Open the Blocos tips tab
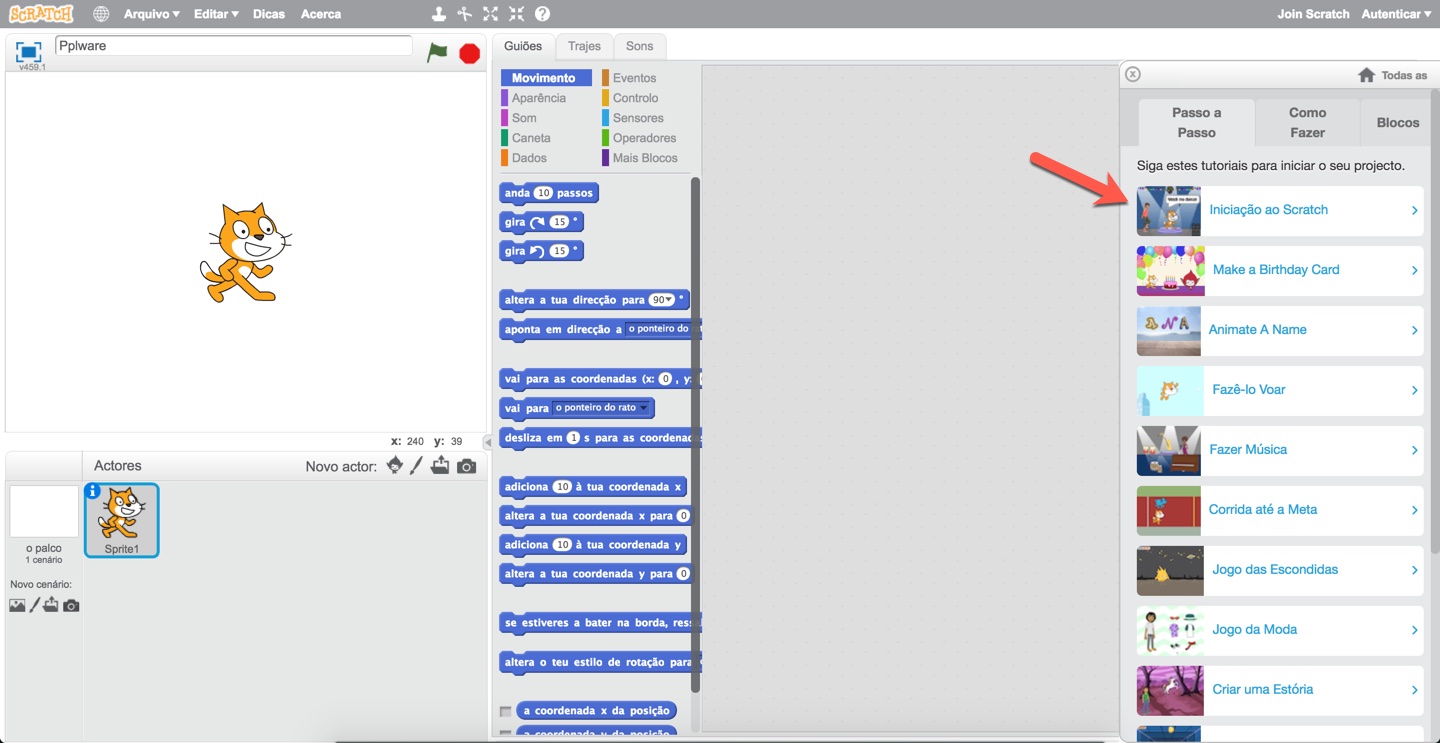Image resolution: width=1440 pixels, height=743 pixels. (x=1397, y=122)
